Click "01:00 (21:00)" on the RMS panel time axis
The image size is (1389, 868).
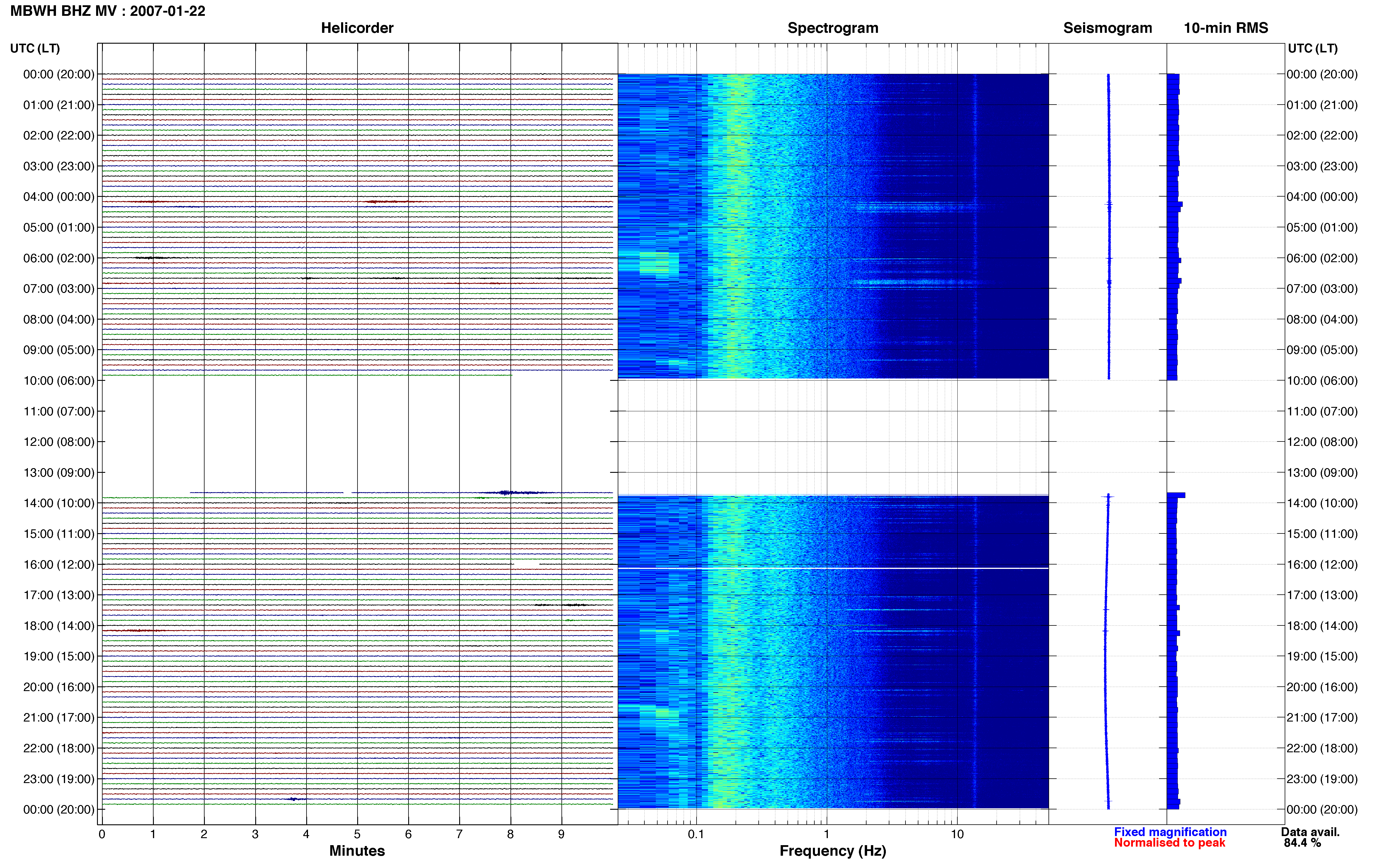[1322, 105]
